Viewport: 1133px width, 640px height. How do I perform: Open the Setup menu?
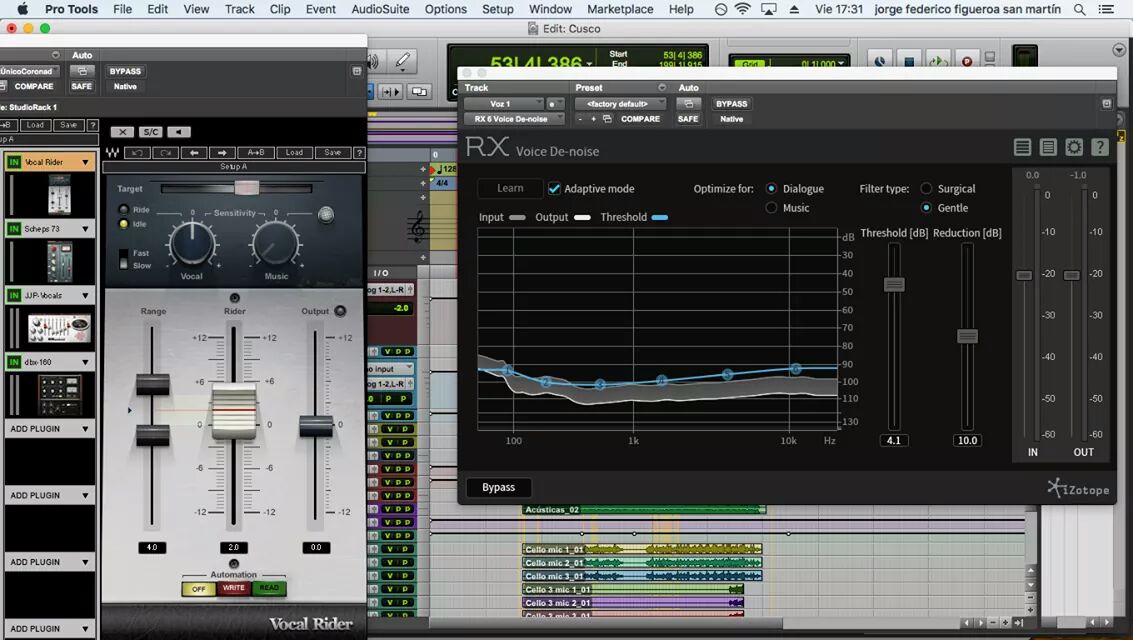pyautogui.click(x=497, y=9)
